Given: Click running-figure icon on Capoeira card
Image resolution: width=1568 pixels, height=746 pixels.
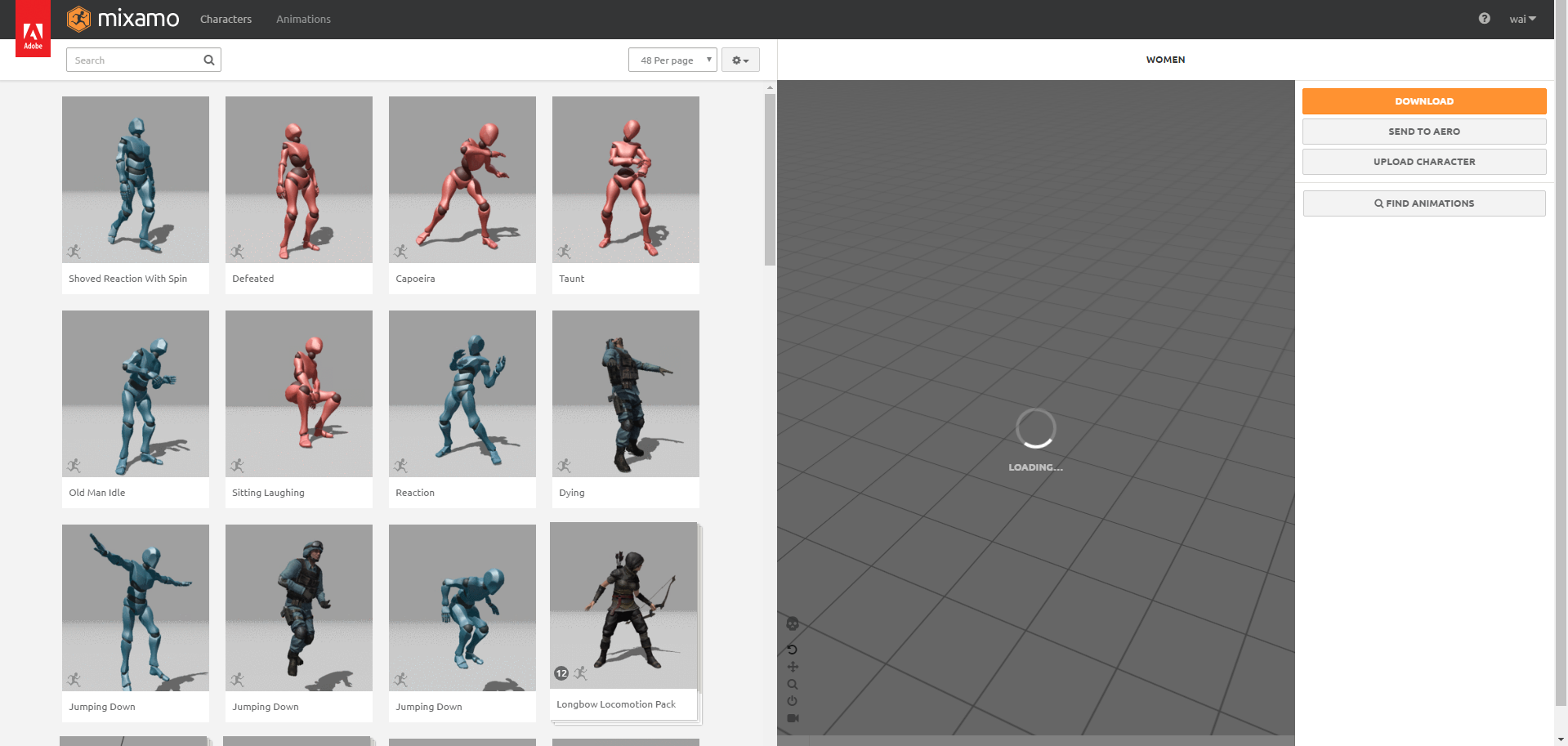Looking at the screenshot, I should pyautogui.click(x=401, y=251).
